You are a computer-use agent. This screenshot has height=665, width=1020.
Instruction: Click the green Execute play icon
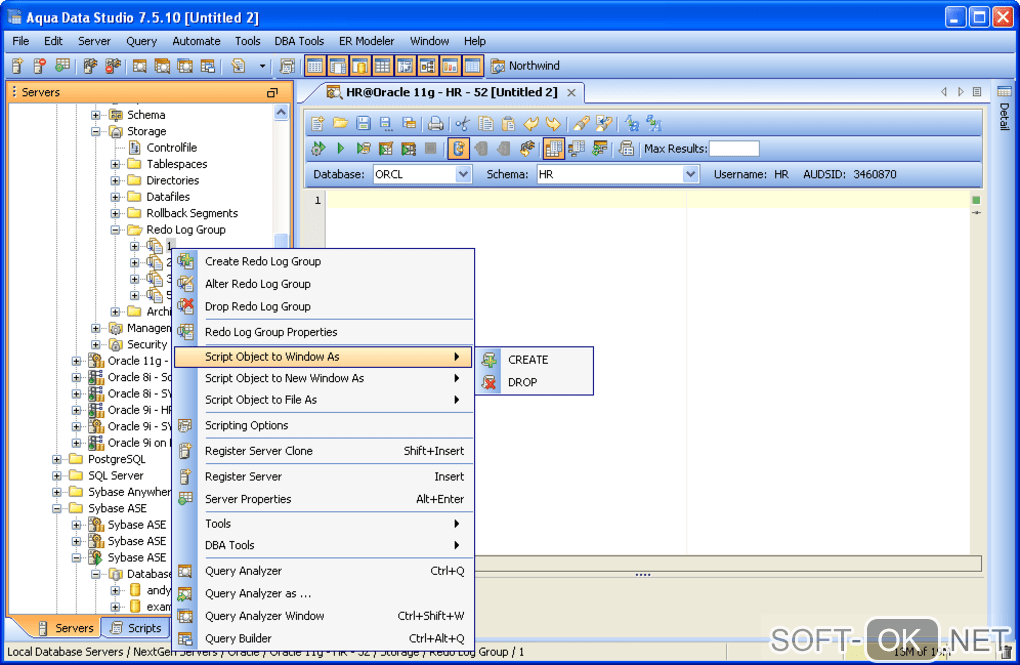(340, 148)
